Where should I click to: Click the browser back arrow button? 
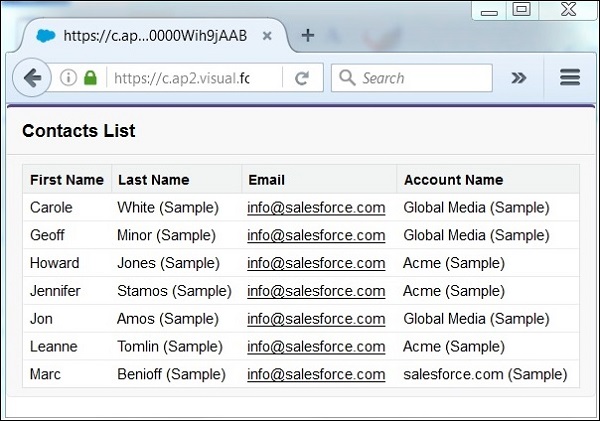31,78
